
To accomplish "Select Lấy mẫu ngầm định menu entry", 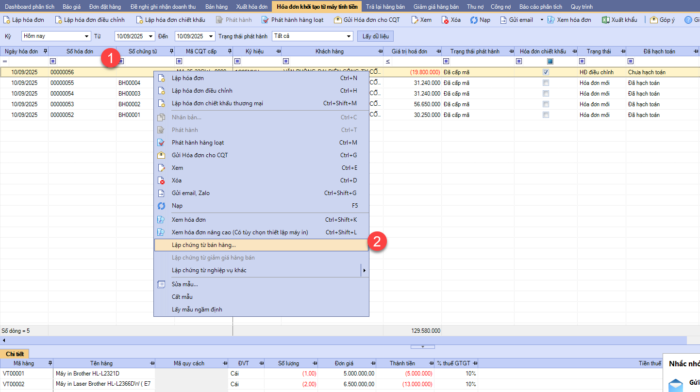I will coord(261,309).
